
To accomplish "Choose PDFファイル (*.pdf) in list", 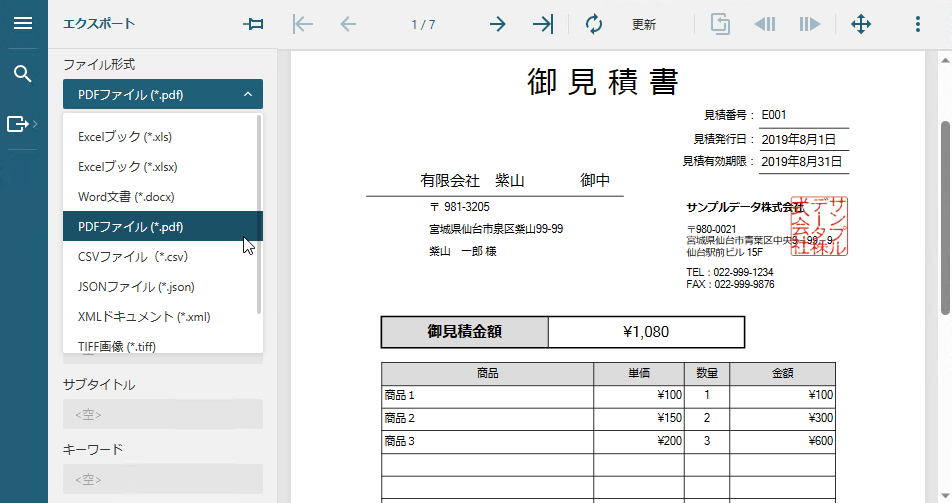I will pyautogui.click(x=163, y=226).
